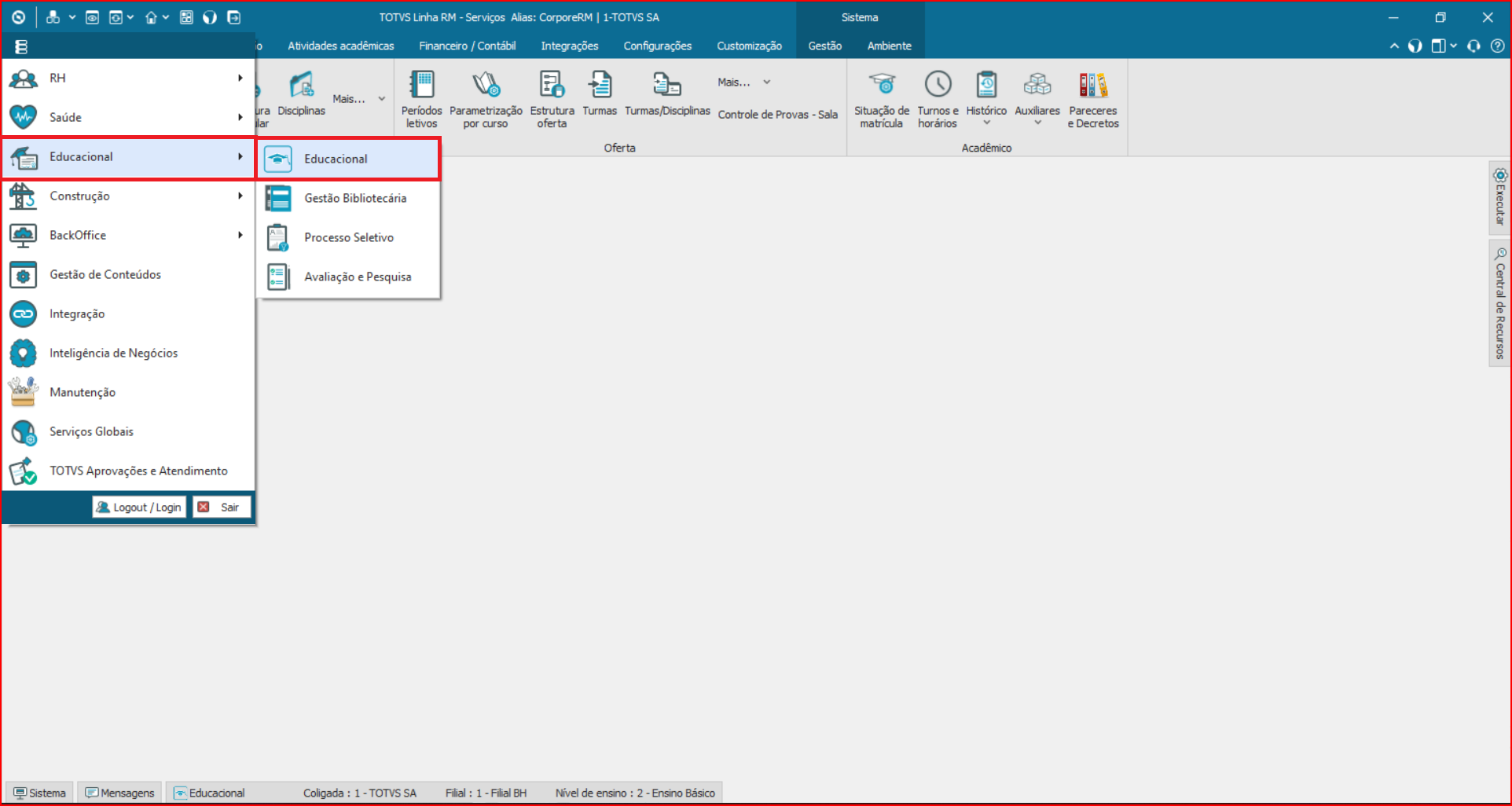Screen dimensions: 1512x806
Task: Click the TOTVS logo icon in title bar
Action: (x=19, y=17)
